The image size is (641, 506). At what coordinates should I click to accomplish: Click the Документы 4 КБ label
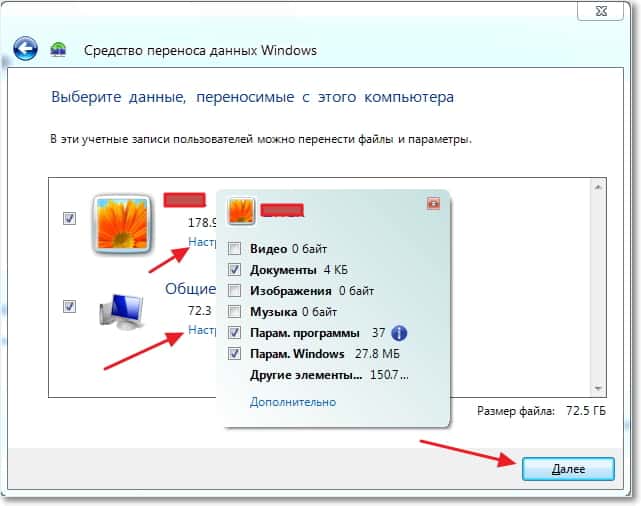tap(299, 270)
